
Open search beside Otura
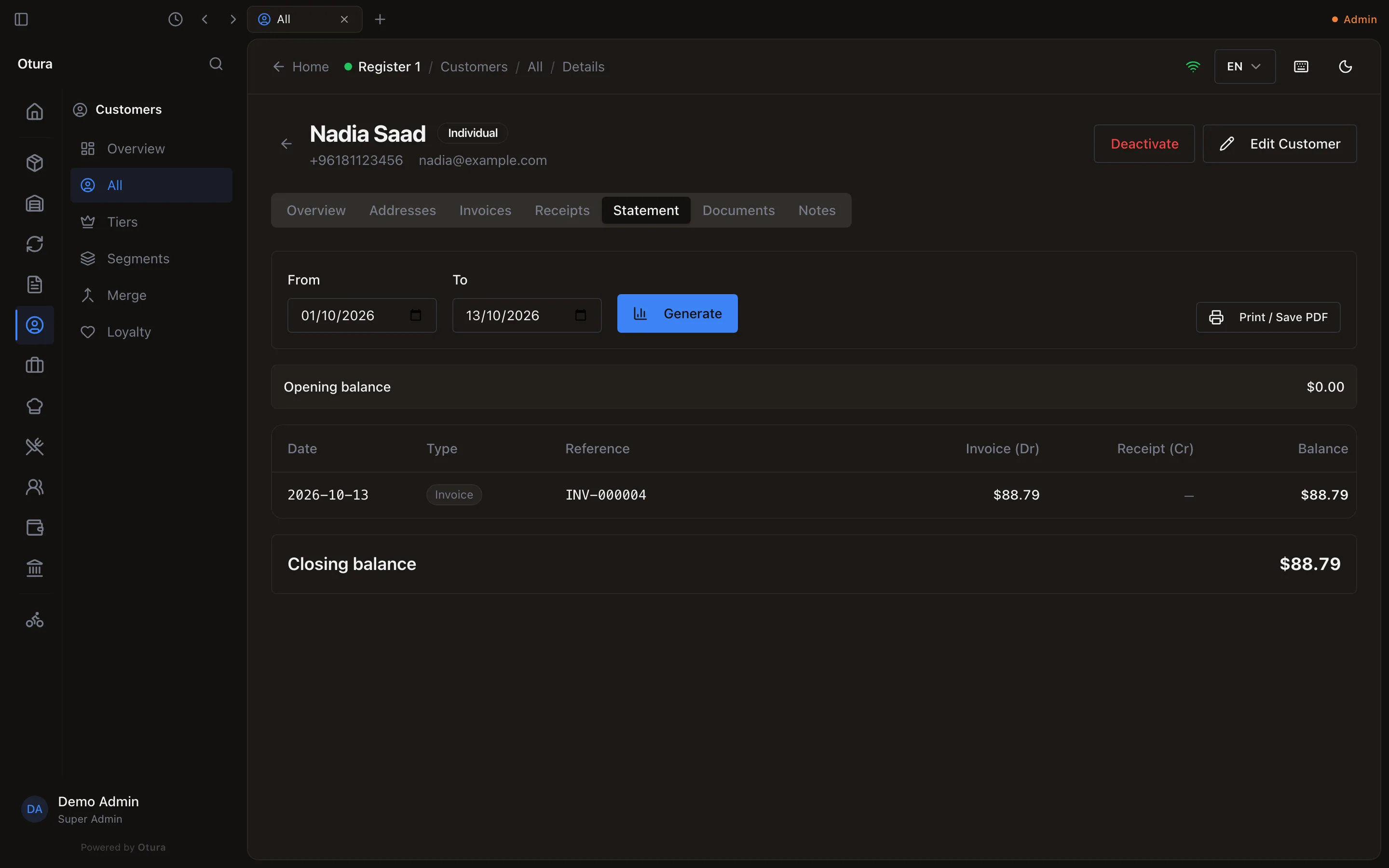(x=216, y=64)
